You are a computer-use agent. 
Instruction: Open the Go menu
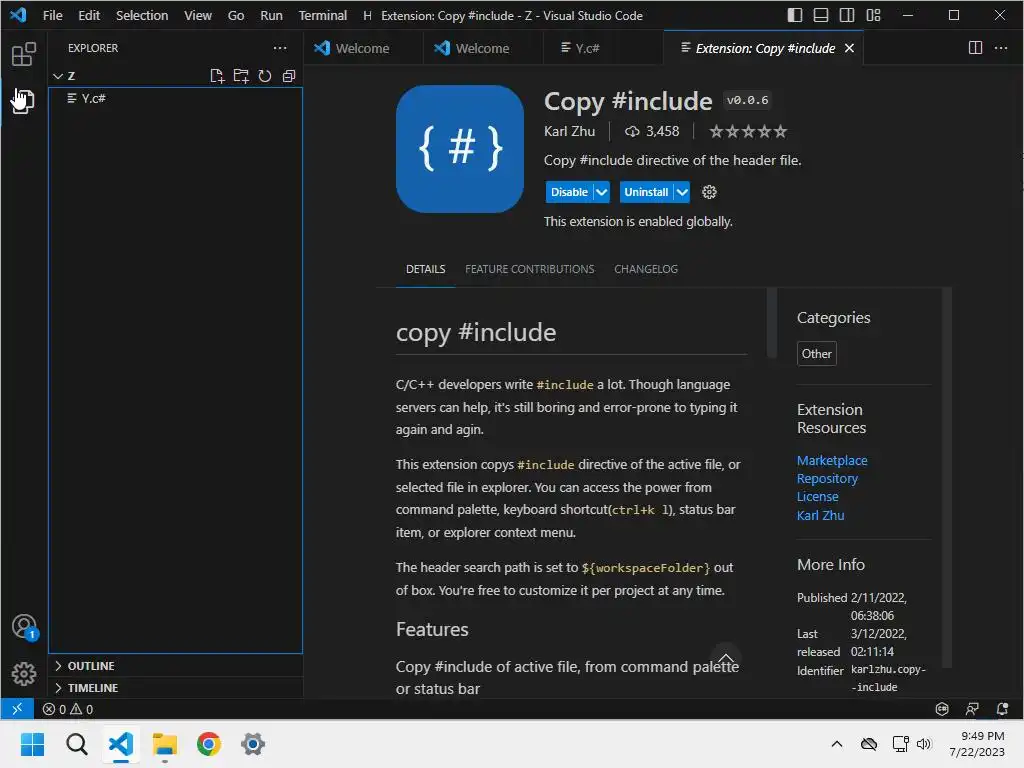tap(236, 15)
